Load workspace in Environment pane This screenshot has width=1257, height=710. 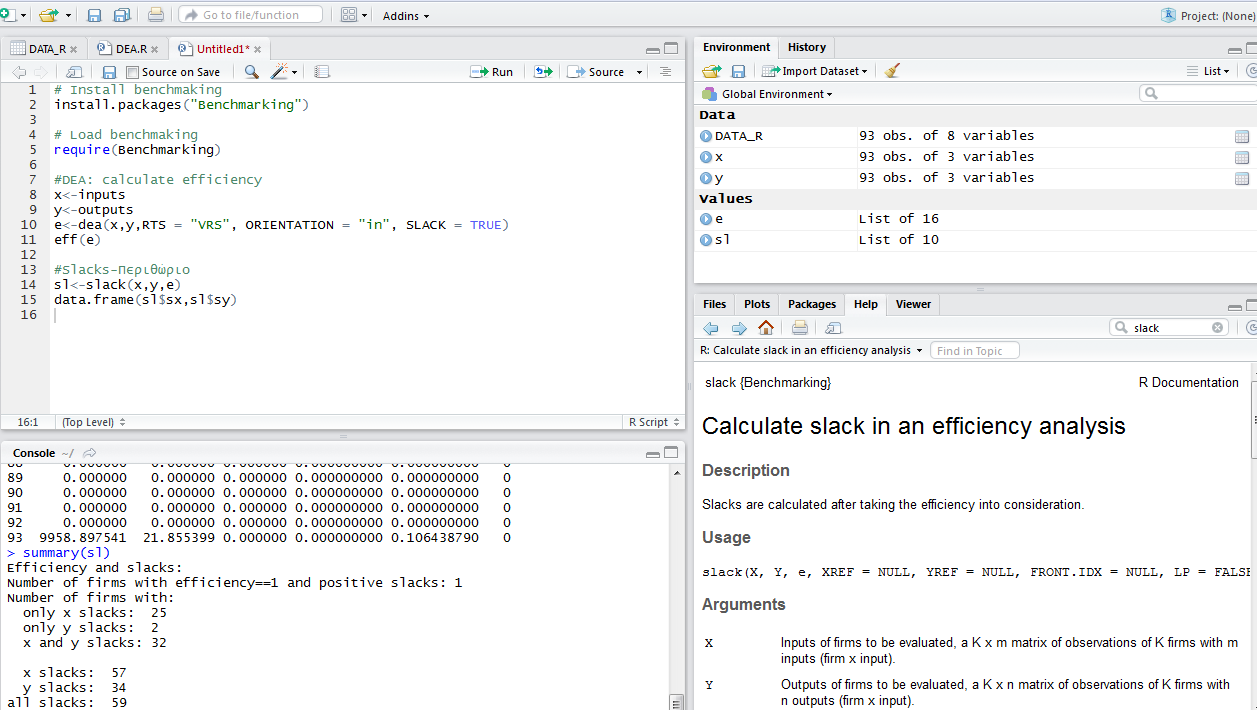(x=711, y=71)
